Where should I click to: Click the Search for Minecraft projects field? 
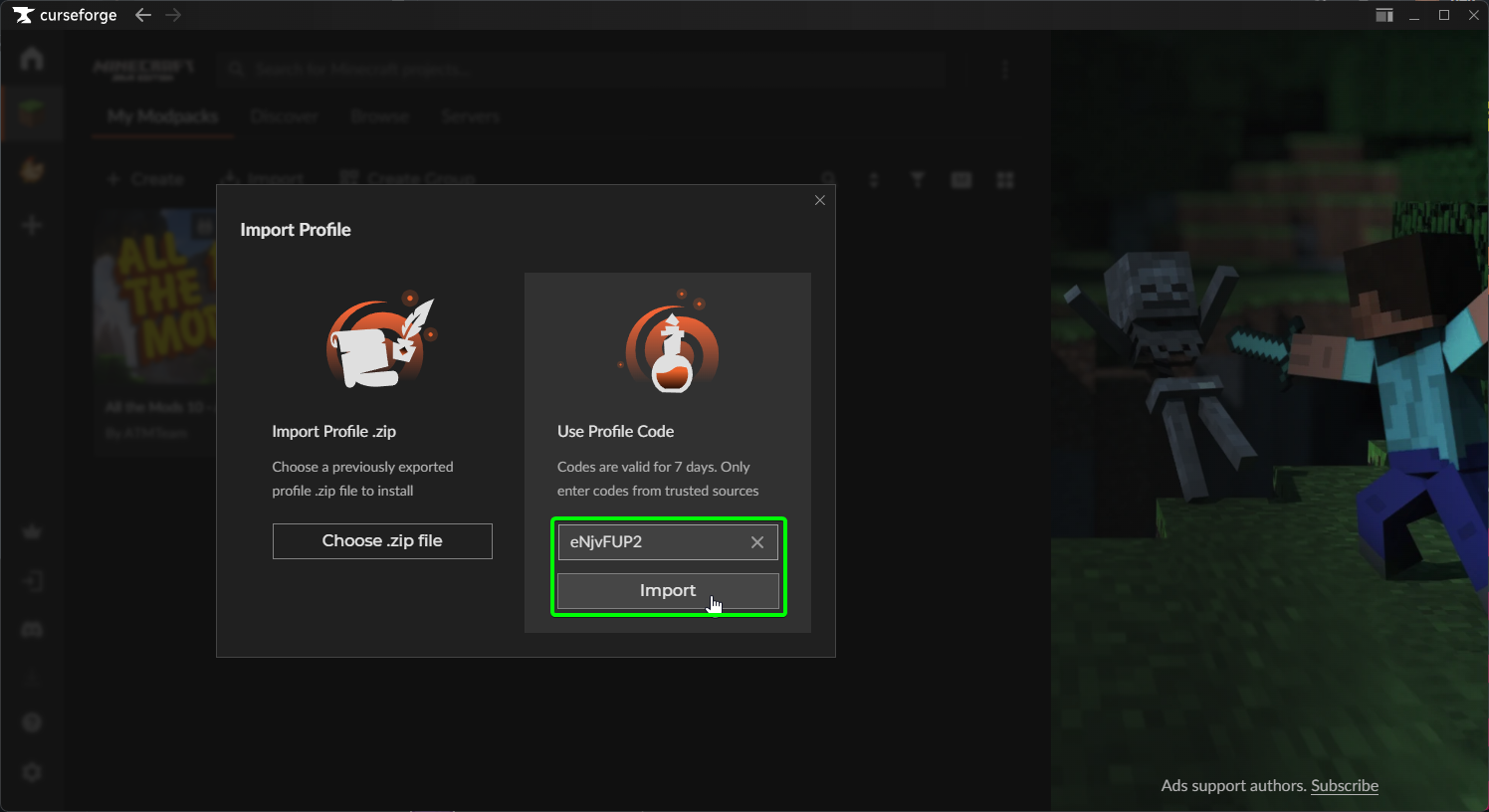(581, 69)
